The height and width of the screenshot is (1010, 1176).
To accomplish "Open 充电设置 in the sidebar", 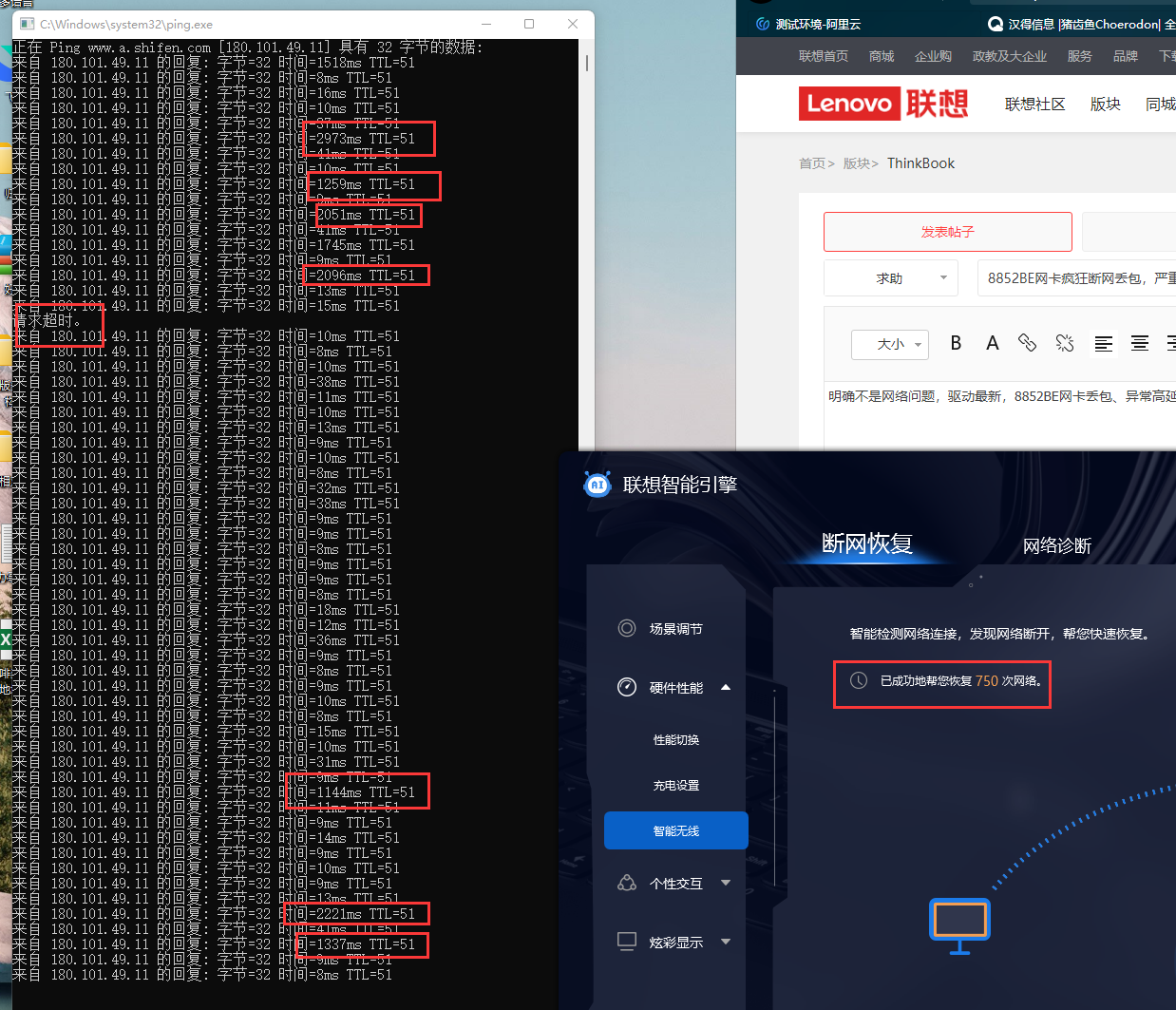I will (676, 785).
